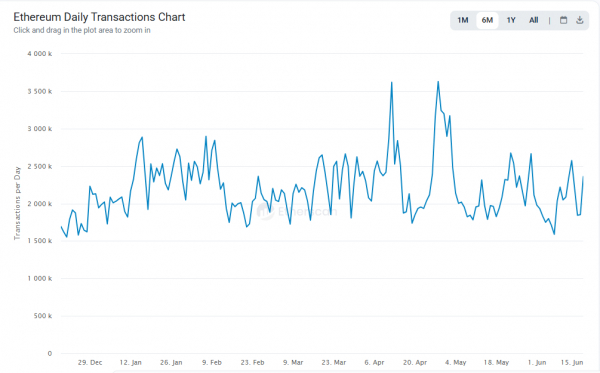Click the 500 k y-axis label
This screenshot has width=600, height=373.
(x=42, y=316)
